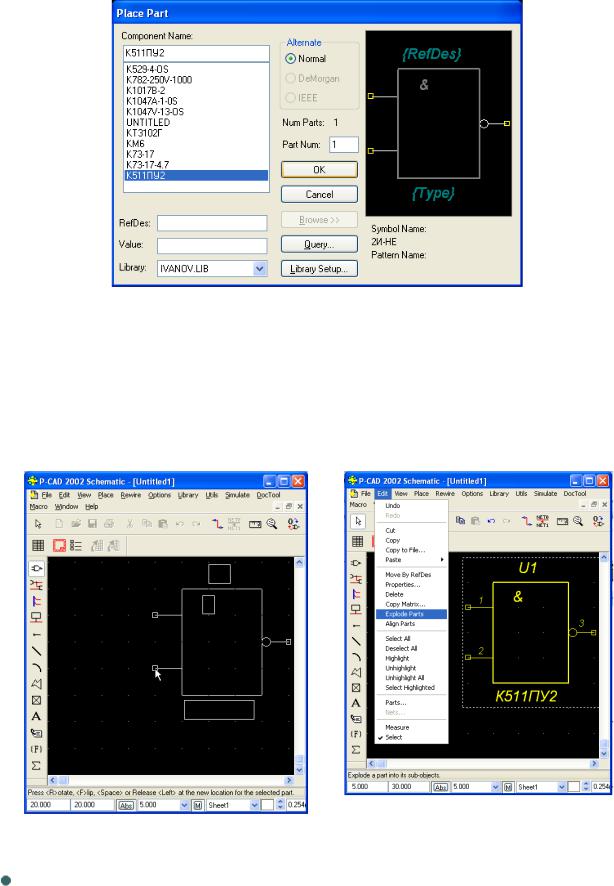Viewport: 614px width, 886px height.
Task: Expand the Paste submenu arrow
Action: pyautogui.click(x=442, y=559)
